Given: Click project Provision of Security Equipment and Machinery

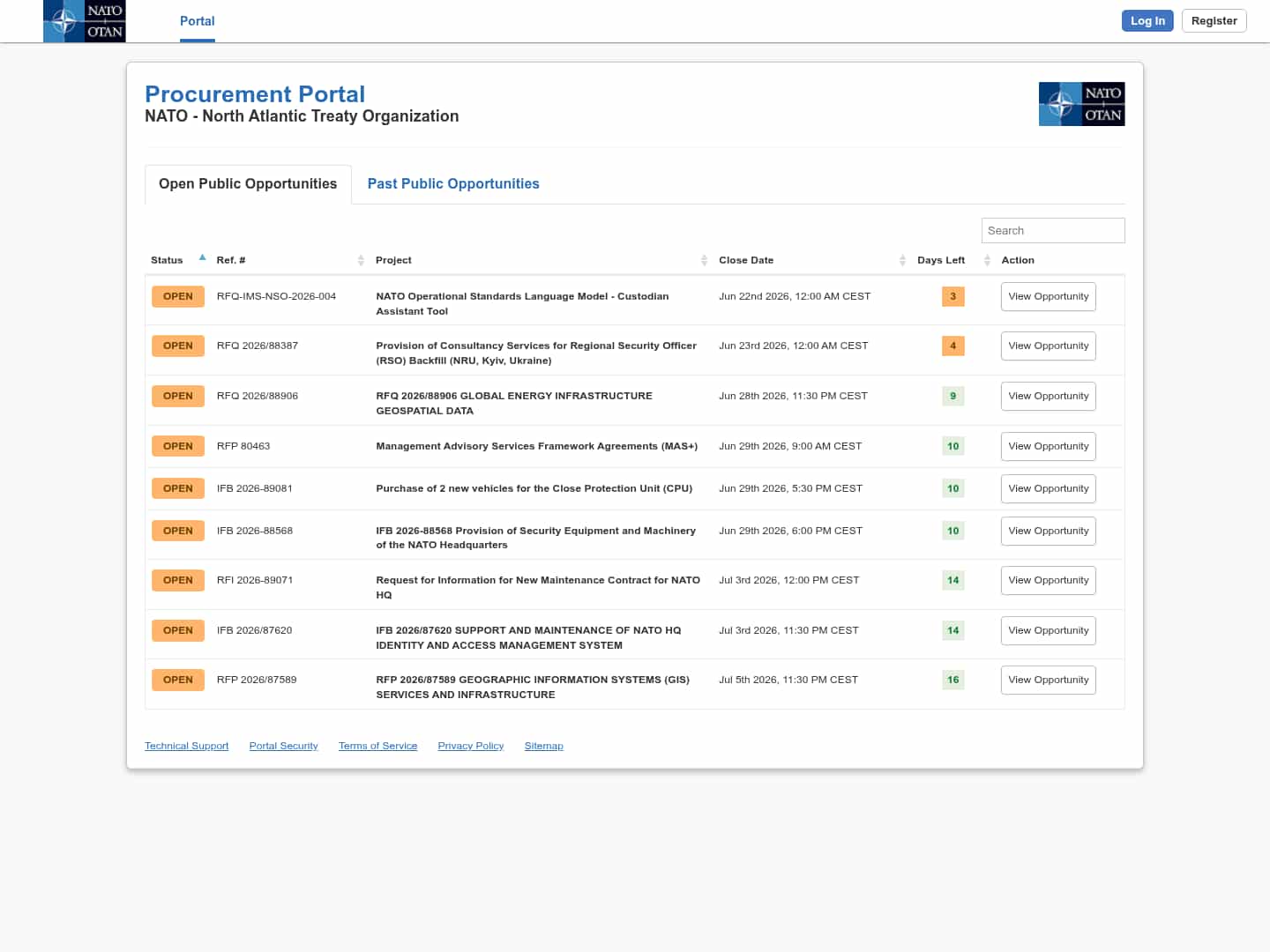Looking at the screenshot, I should tap(535, 539).
